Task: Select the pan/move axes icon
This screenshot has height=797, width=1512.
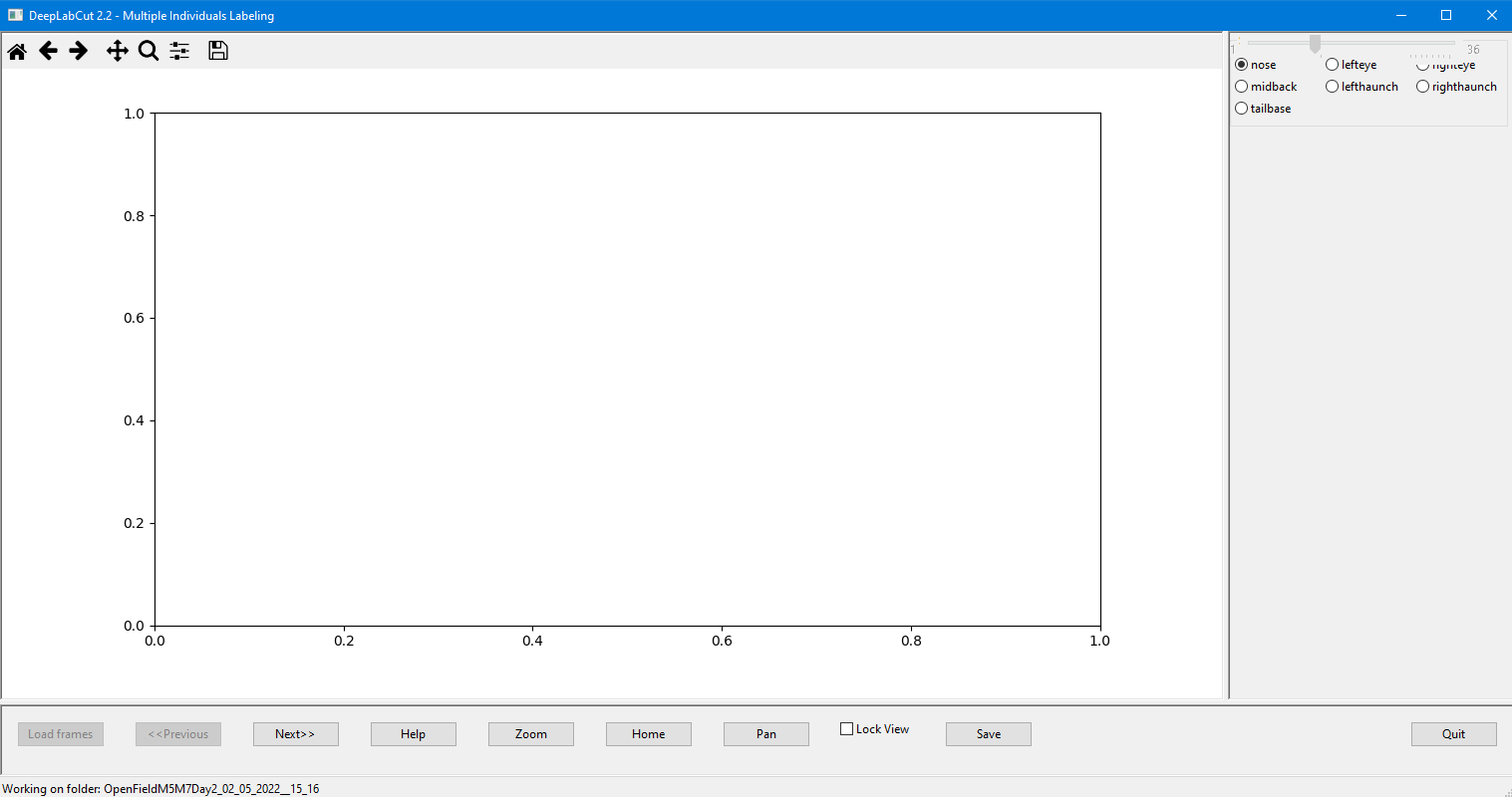Action: point(117,50)
